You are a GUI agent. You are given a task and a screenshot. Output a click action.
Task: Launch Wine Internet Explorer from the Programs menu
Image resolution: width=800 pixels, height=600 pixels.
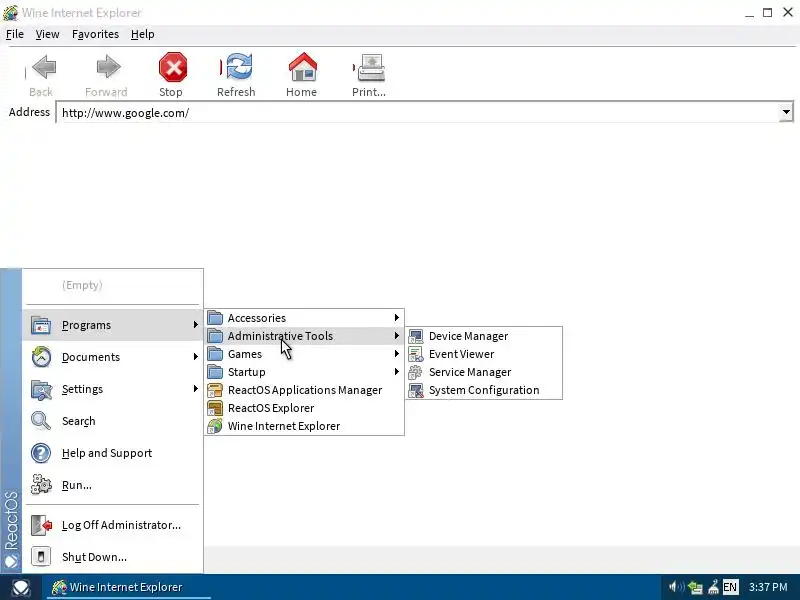(304, 426)
